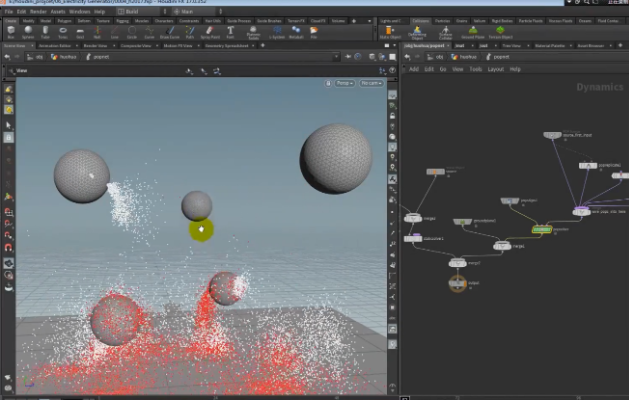Open the Persp viewport dropdown

pyautogui.click(x=344, y=83)
